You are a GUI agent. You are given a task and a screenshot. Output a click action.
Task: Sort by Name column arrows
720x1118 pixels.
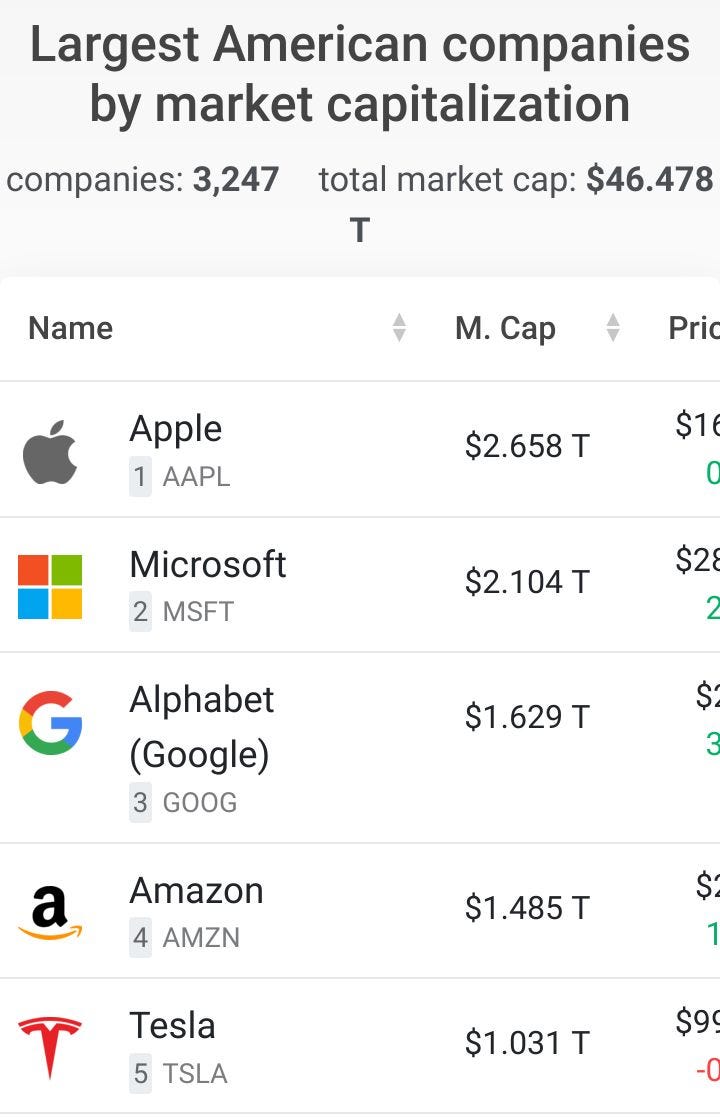[399, 328]
